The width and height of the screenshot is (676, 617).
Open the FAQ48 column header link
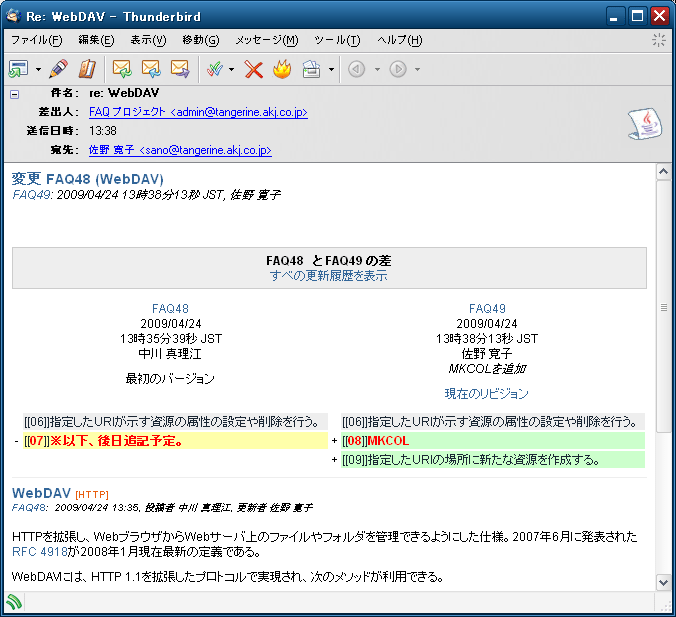pos(170,309)
